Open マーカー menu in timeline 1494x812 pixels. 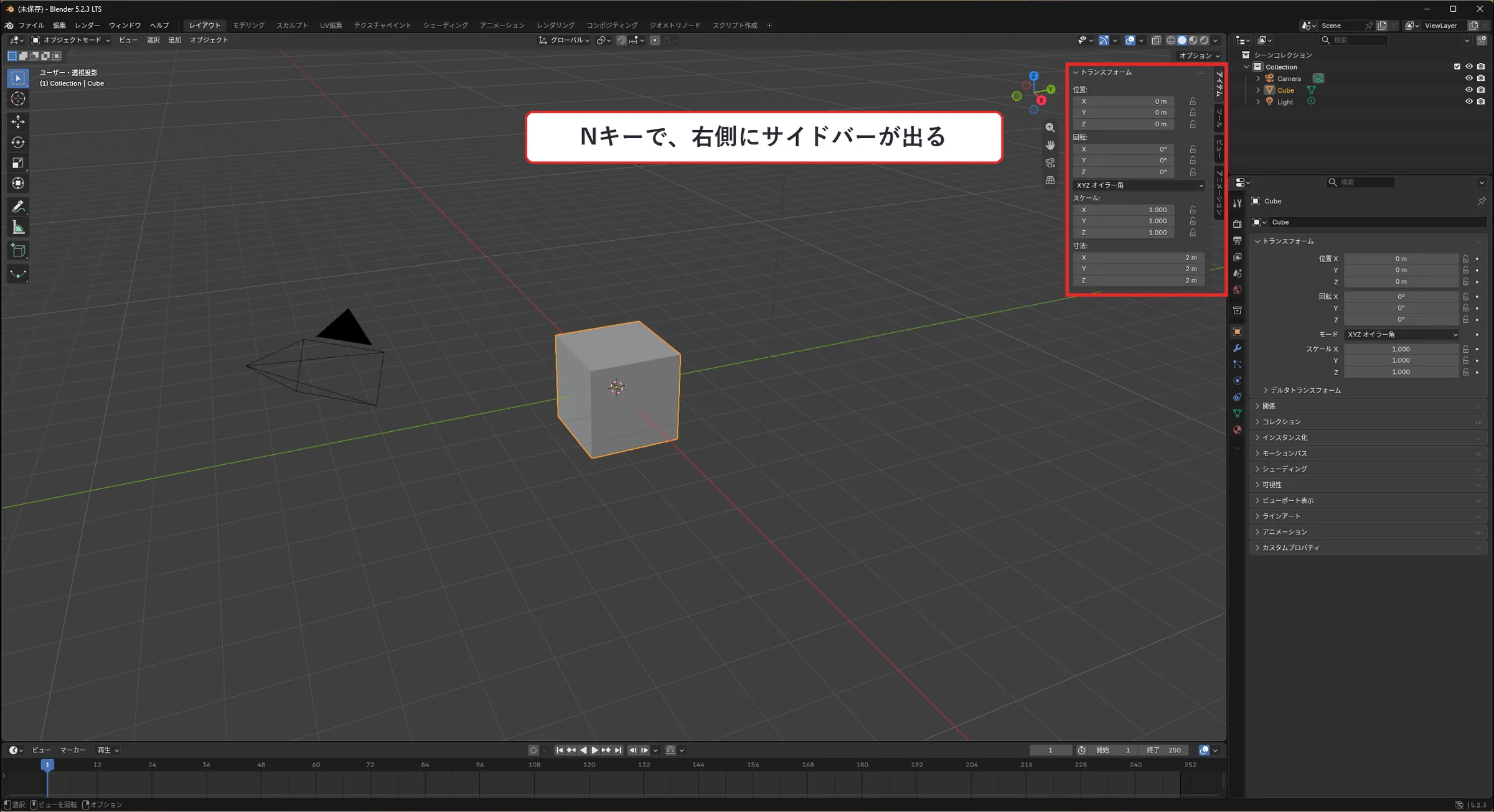coord(73,750)
